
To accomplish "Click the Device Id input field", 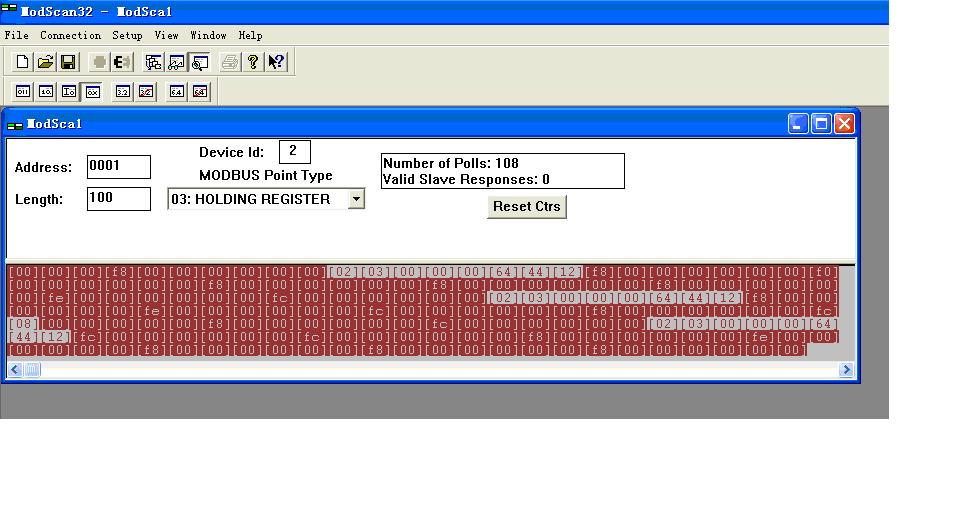I will (x=294, y=152).
